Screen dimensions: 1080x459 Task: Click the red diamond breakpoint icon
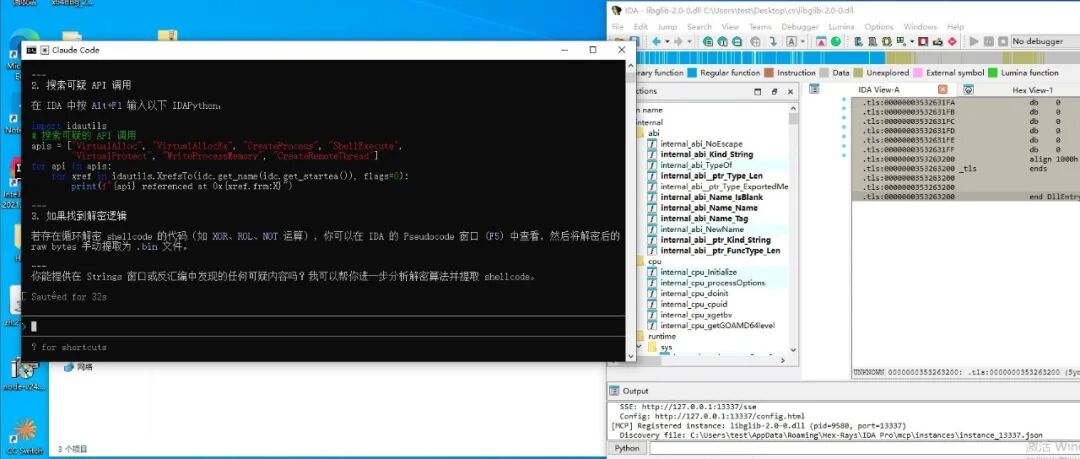coord(952,41)
